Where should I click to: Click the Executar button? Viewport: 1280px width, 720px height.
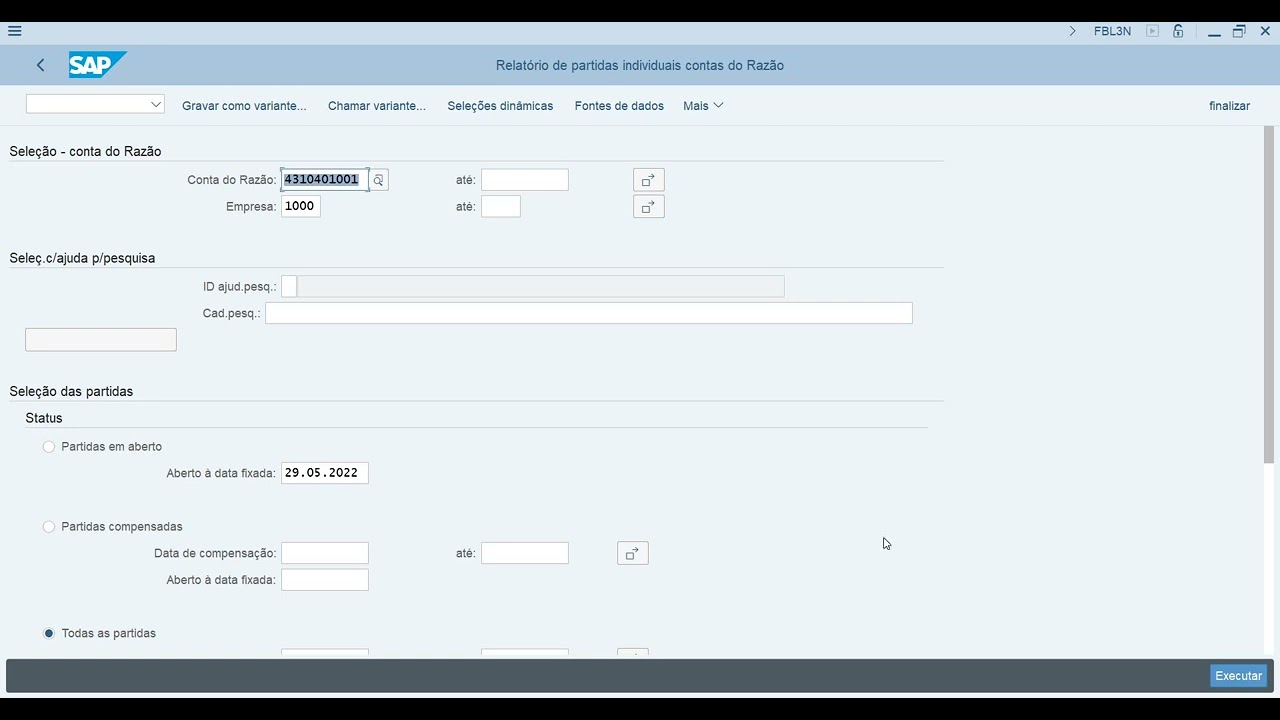(x=1238, y=676)
